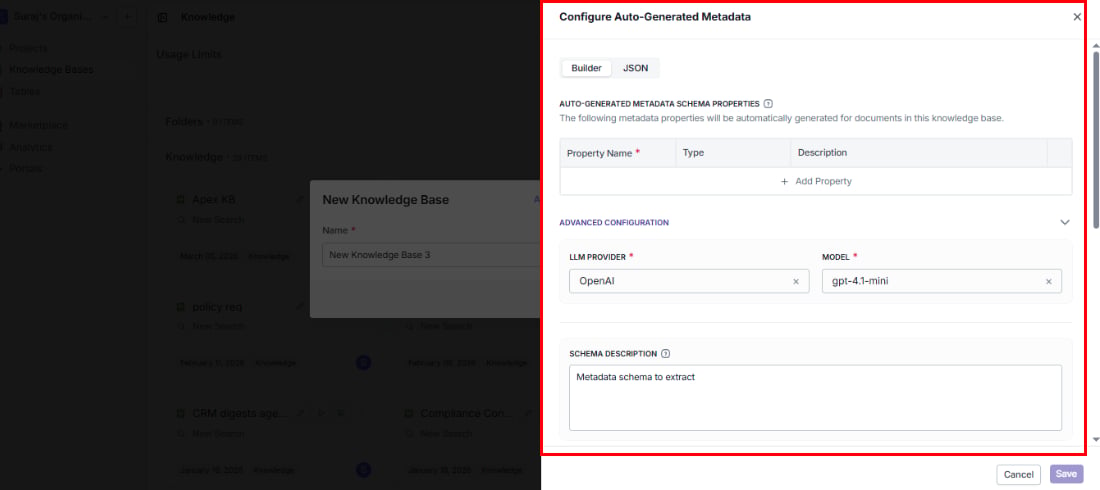Click the Name field in New Knowledge Base dialog
Image resolution: width=1100 pixels, height=490 pixels.
pos(431,256)
